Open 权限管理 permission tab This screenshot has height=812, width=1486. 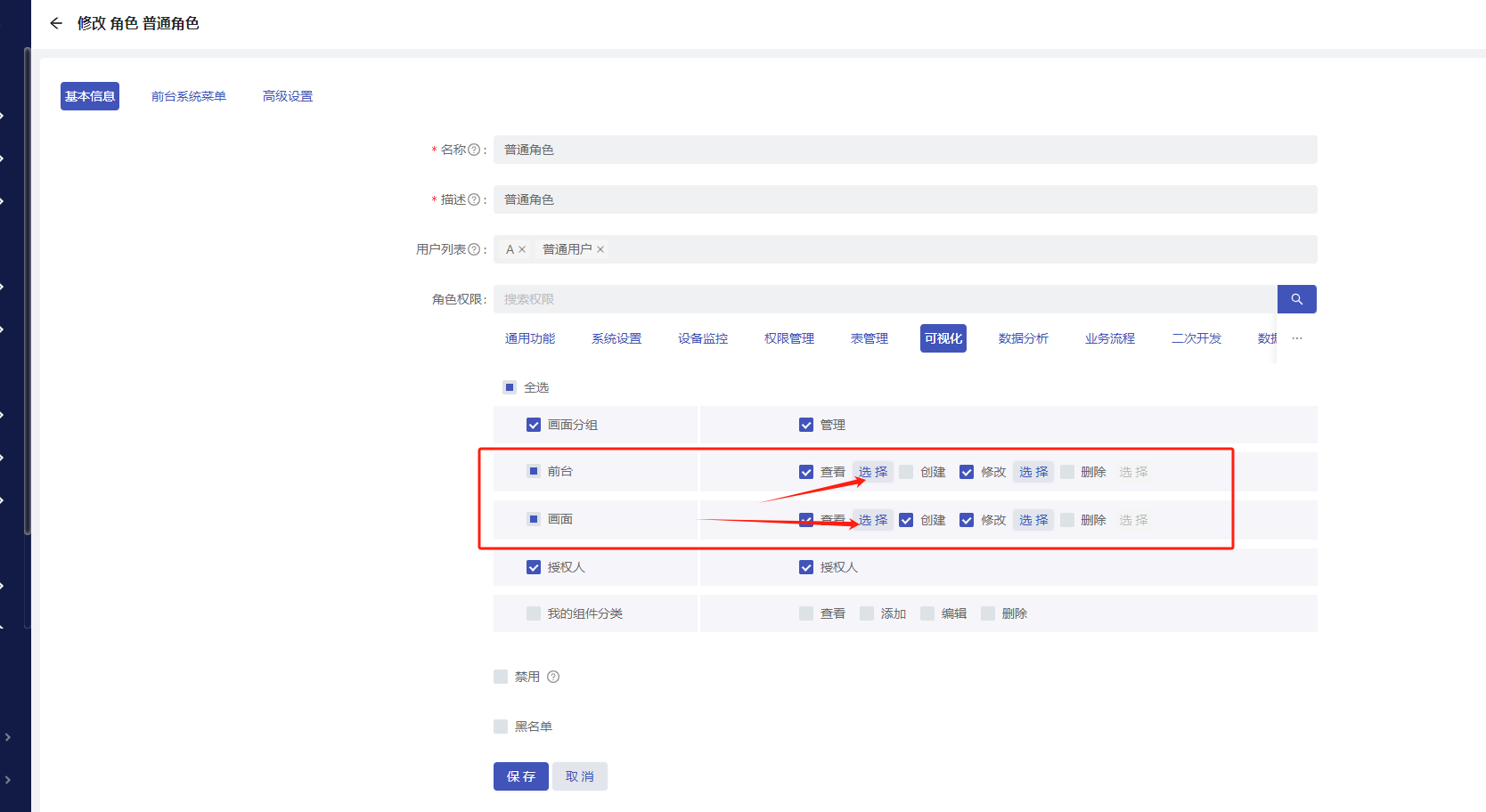pyautogui.click(x=789, y=338)
